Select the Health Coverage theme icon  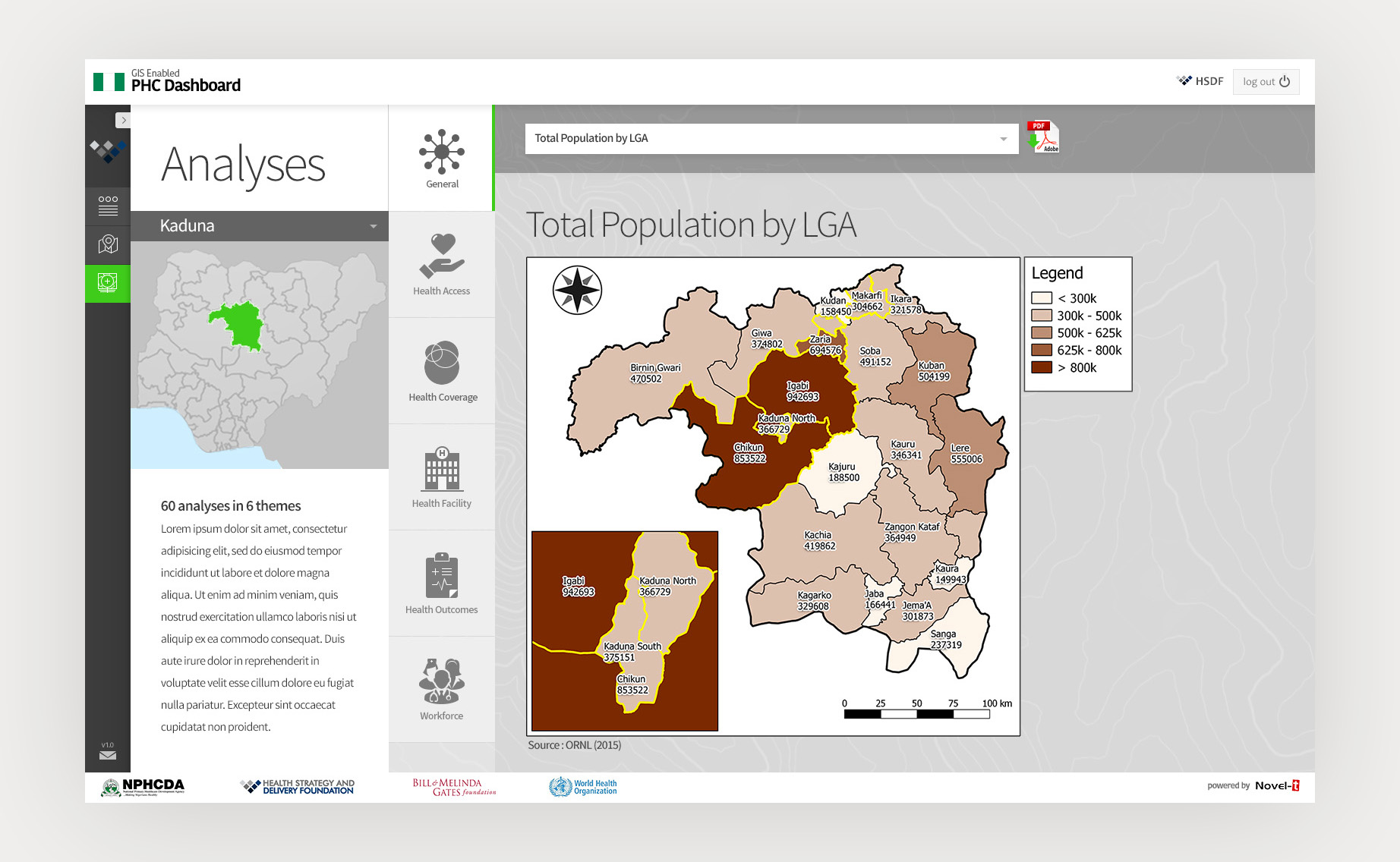point(442,363)
